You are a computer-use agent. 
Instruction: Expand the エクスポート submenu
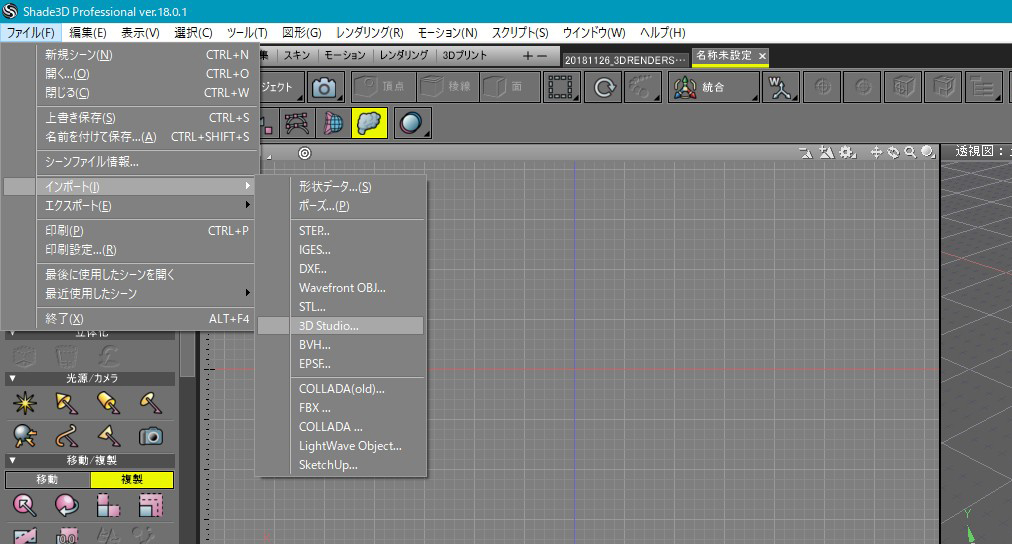pyautogui.click(x=147, y=206)
